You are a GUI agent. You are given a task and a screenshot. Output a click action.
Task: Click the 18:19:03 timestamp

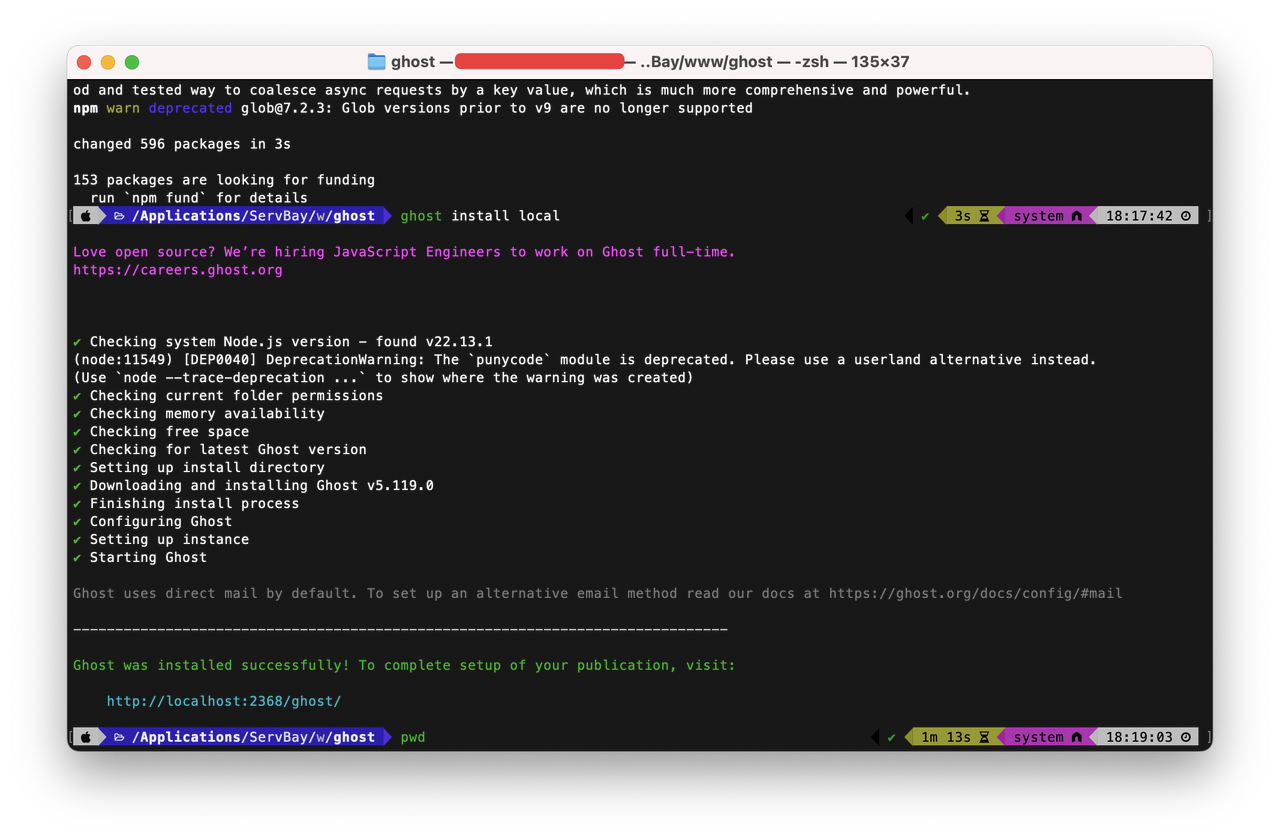point(1139,737)
